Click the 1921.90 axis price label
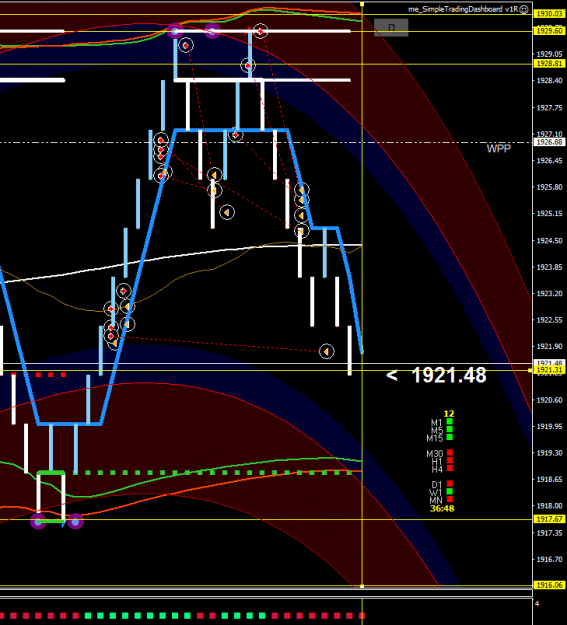Screen dimensions: 567x625 pyautogui.click(x=549, y=346)
